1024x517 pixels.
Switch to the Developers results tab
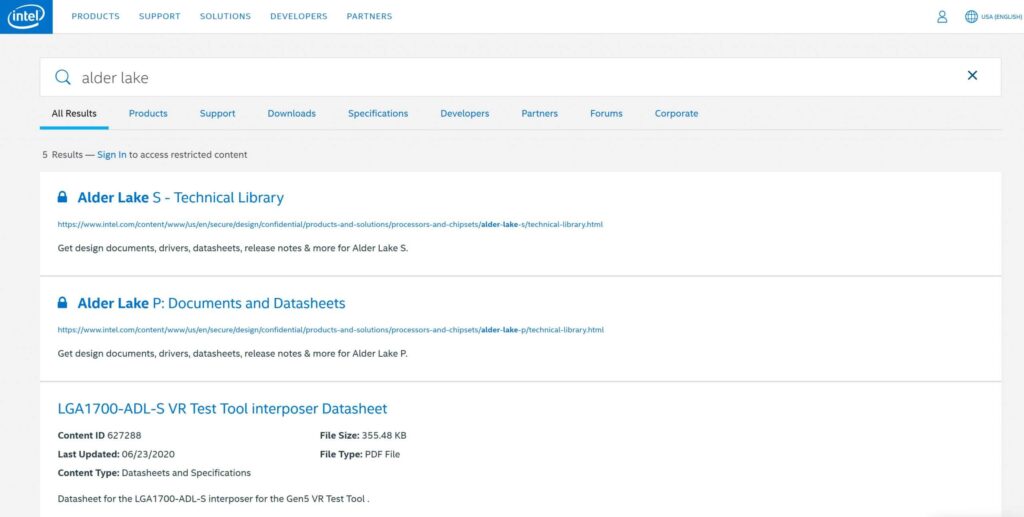click(x=464, y=114)
